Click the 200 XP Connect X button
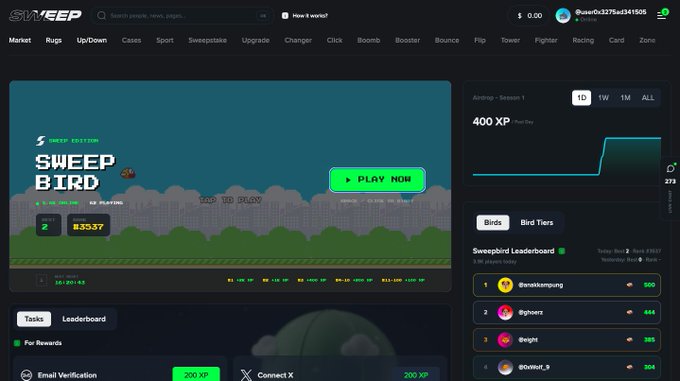 416,375
